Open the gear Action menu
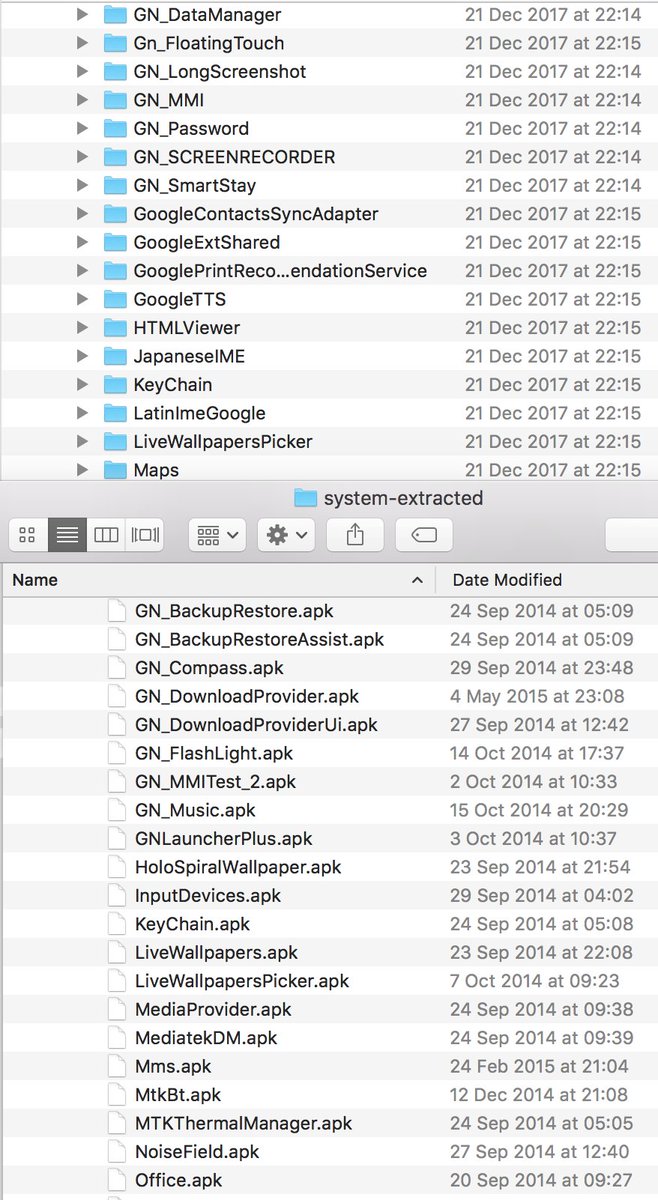Viewport: 658px width, 1200px height. 287,535
